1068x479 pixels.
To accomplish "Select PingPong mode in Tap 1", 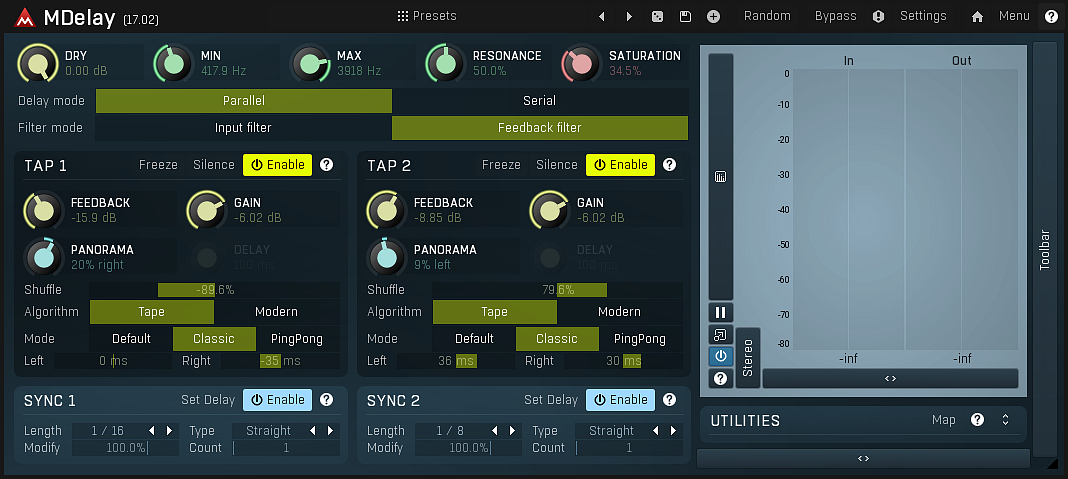I will [297, 339].
